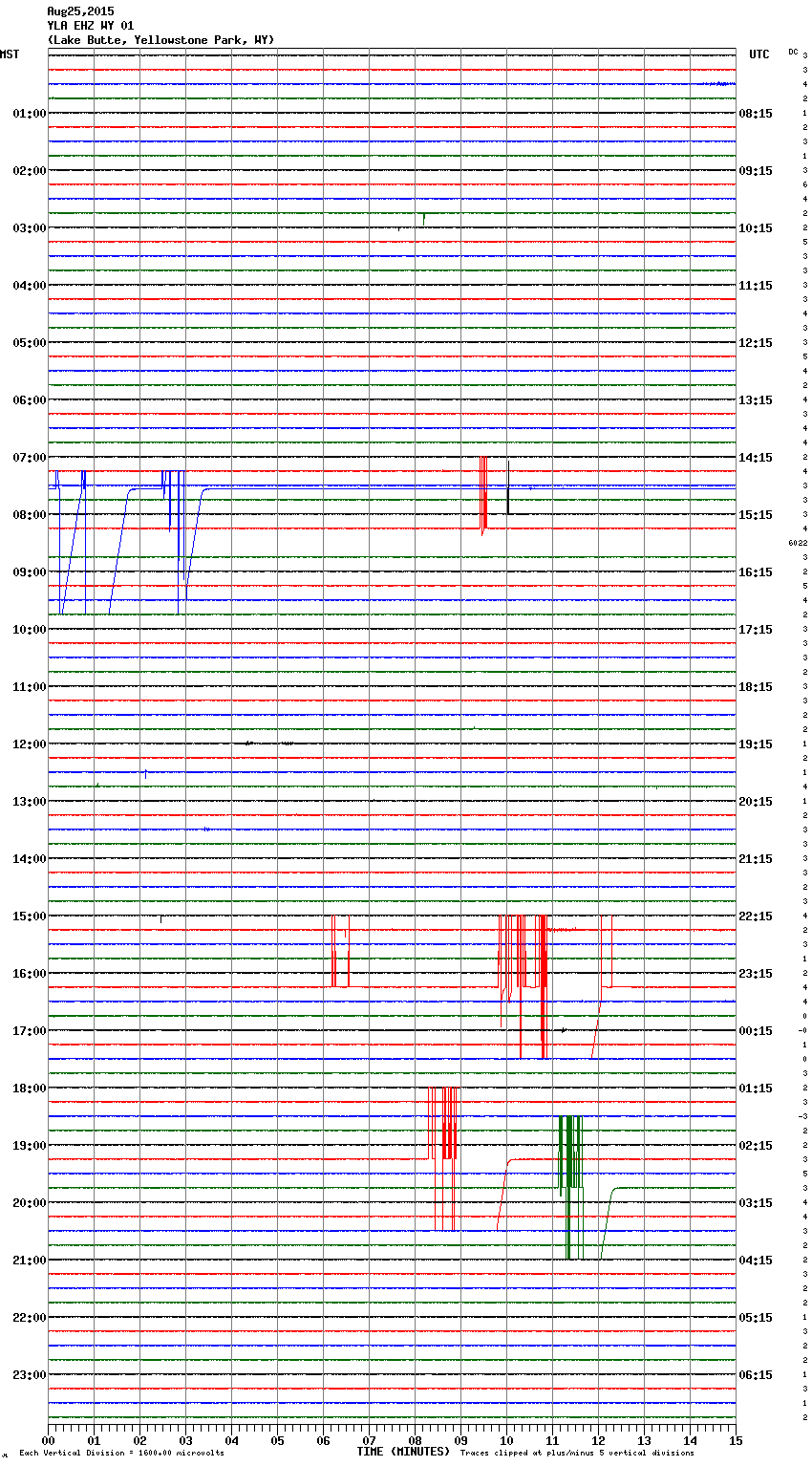The image size is (812, 1466).
Task: Click the 16:15 UTC time label
Action: coord(756,571)
